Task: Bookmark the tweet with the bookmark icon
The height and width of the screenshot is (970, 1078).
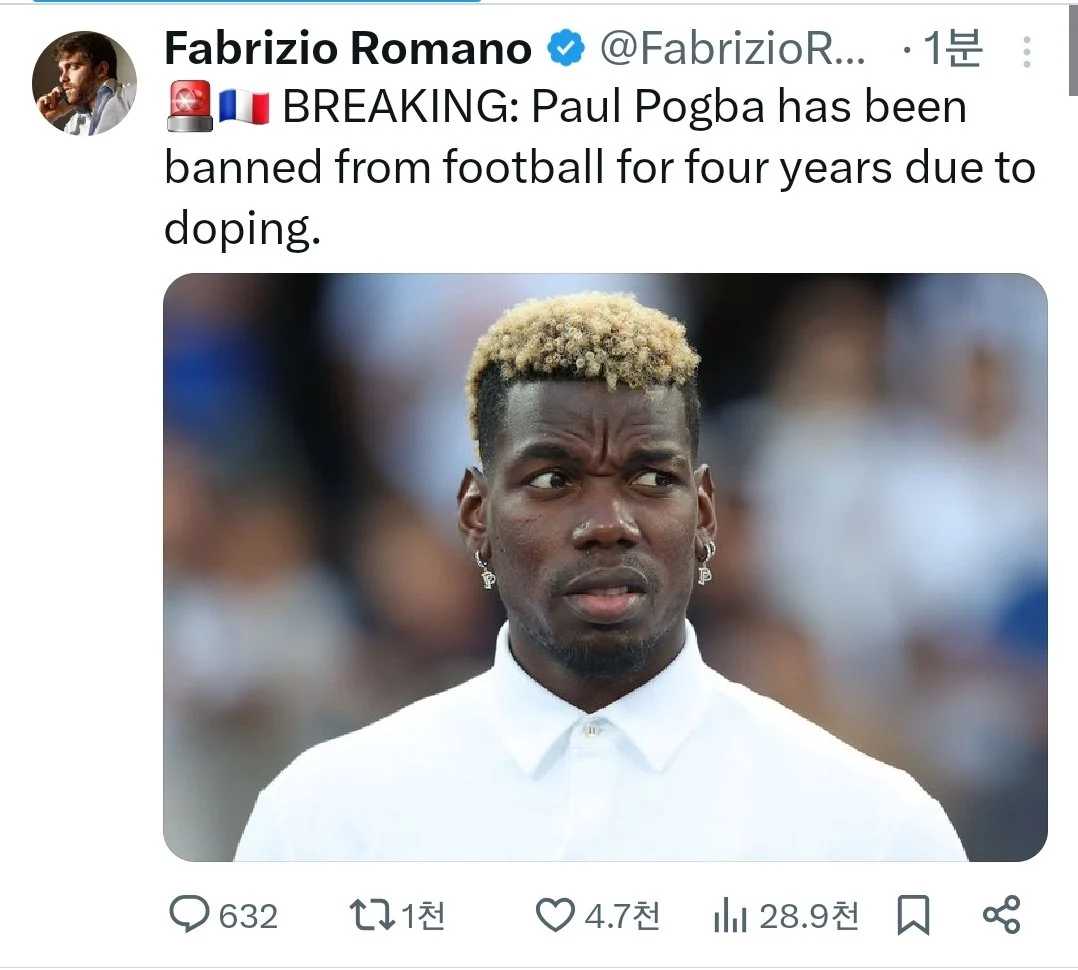Action: pyautogui.click(x=914, y=916)
